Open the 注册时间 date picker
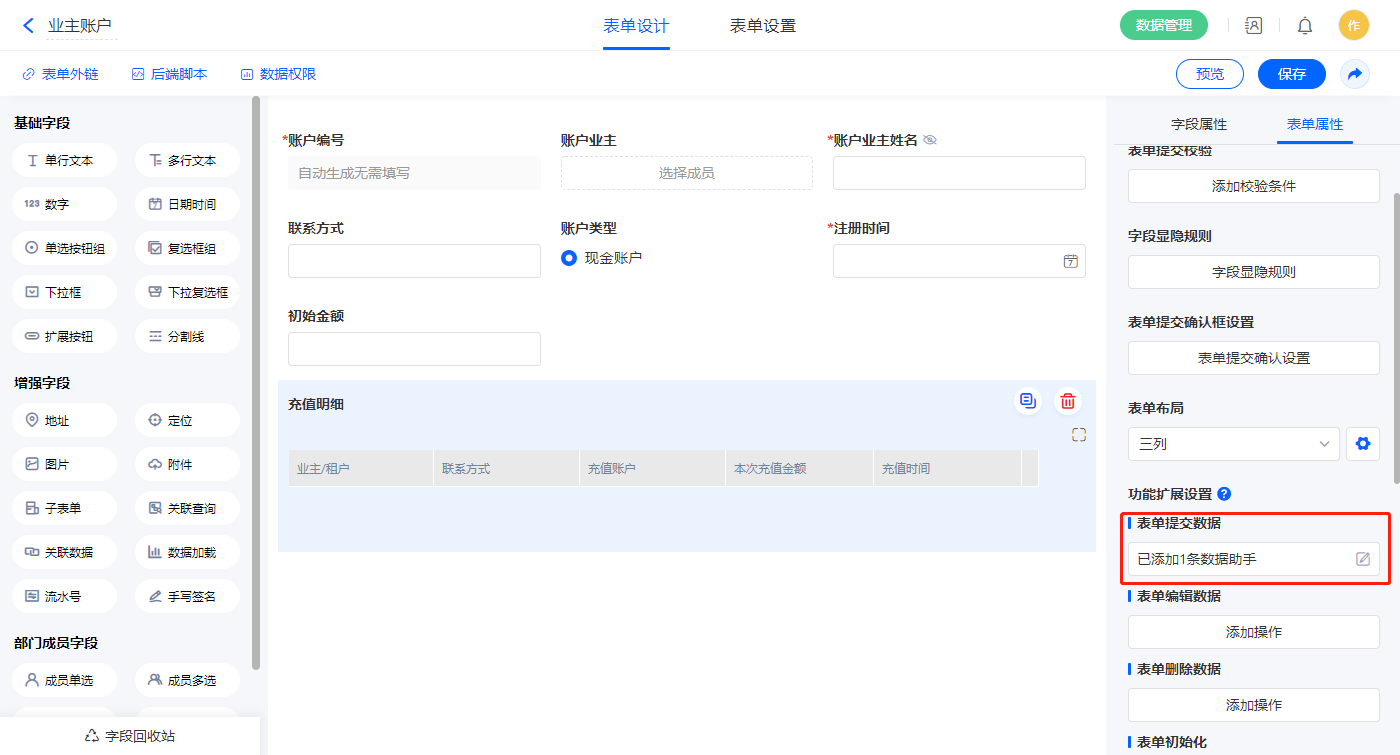1400x755 pixels. (1070, 261)
